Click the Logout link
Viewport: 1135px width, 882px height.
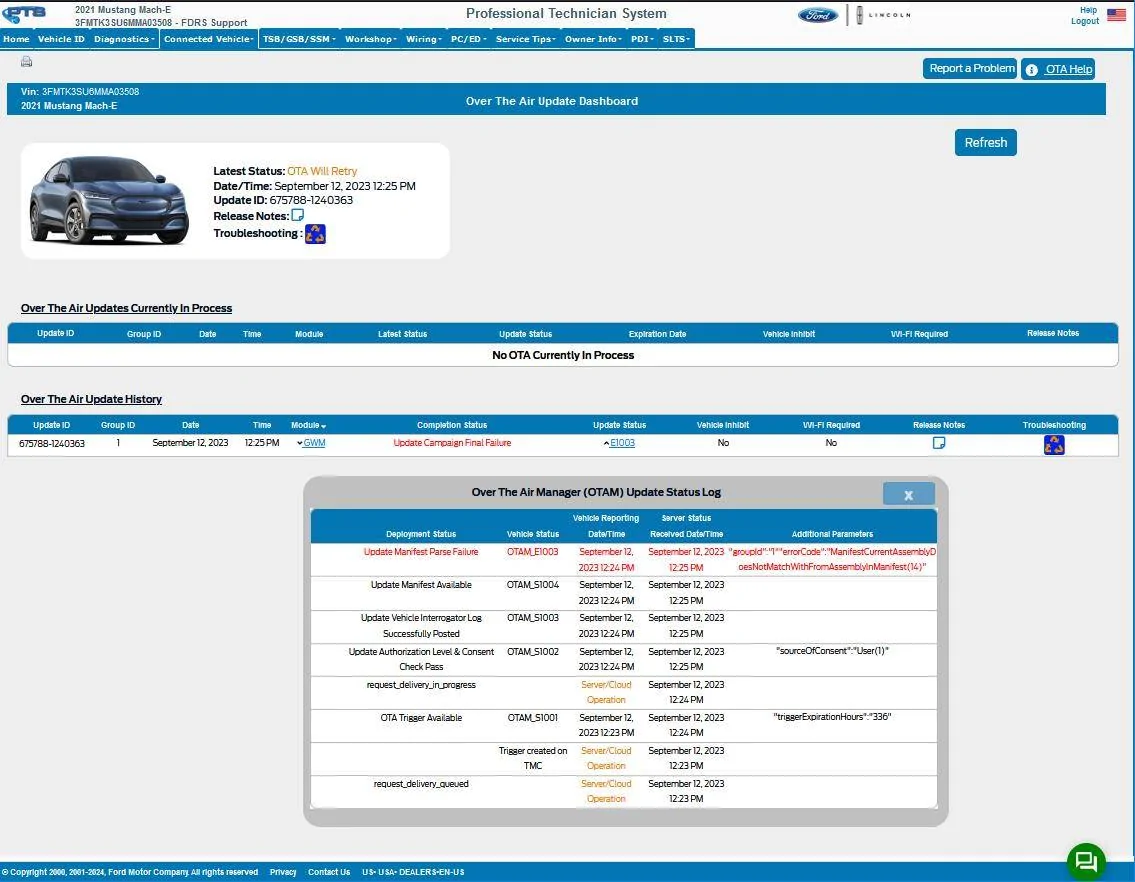(x=1085, y=21)
